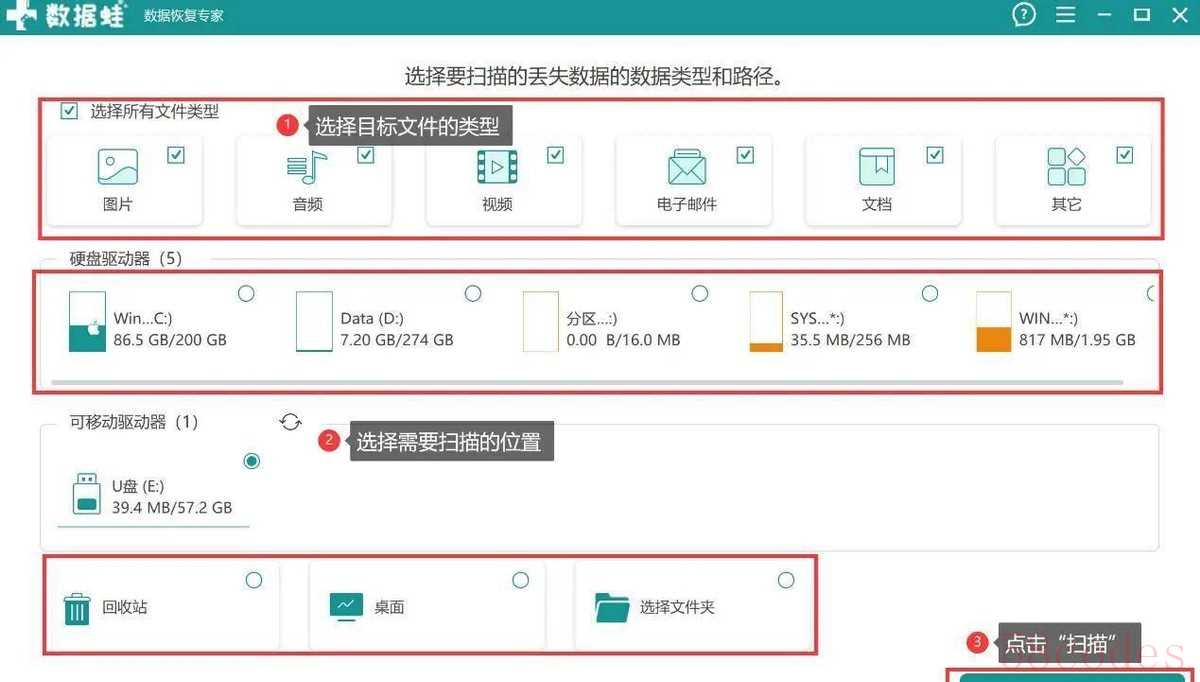Open the help question mark icon

(x=1023, y=15)
